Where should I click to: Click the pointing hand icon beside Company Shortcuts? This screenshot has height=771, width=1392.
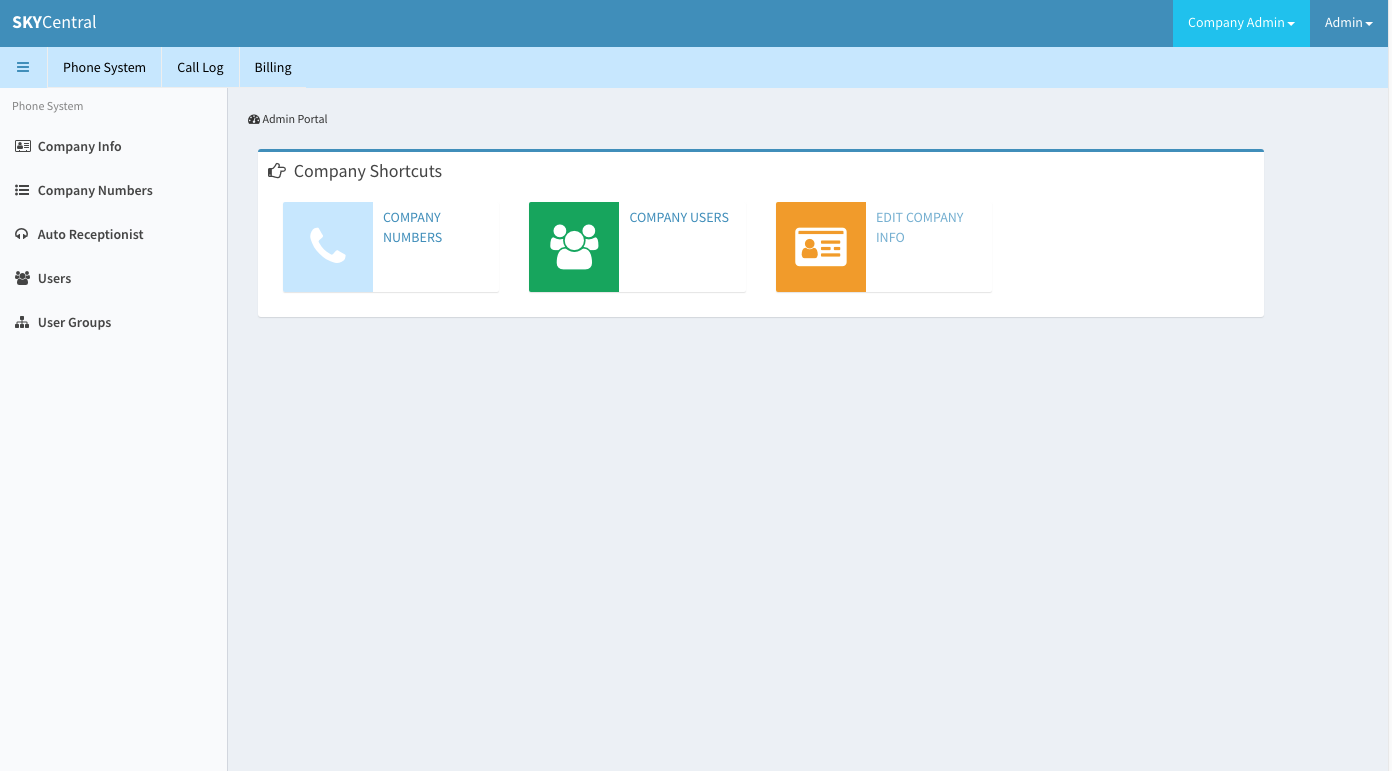tap(277, 171)
